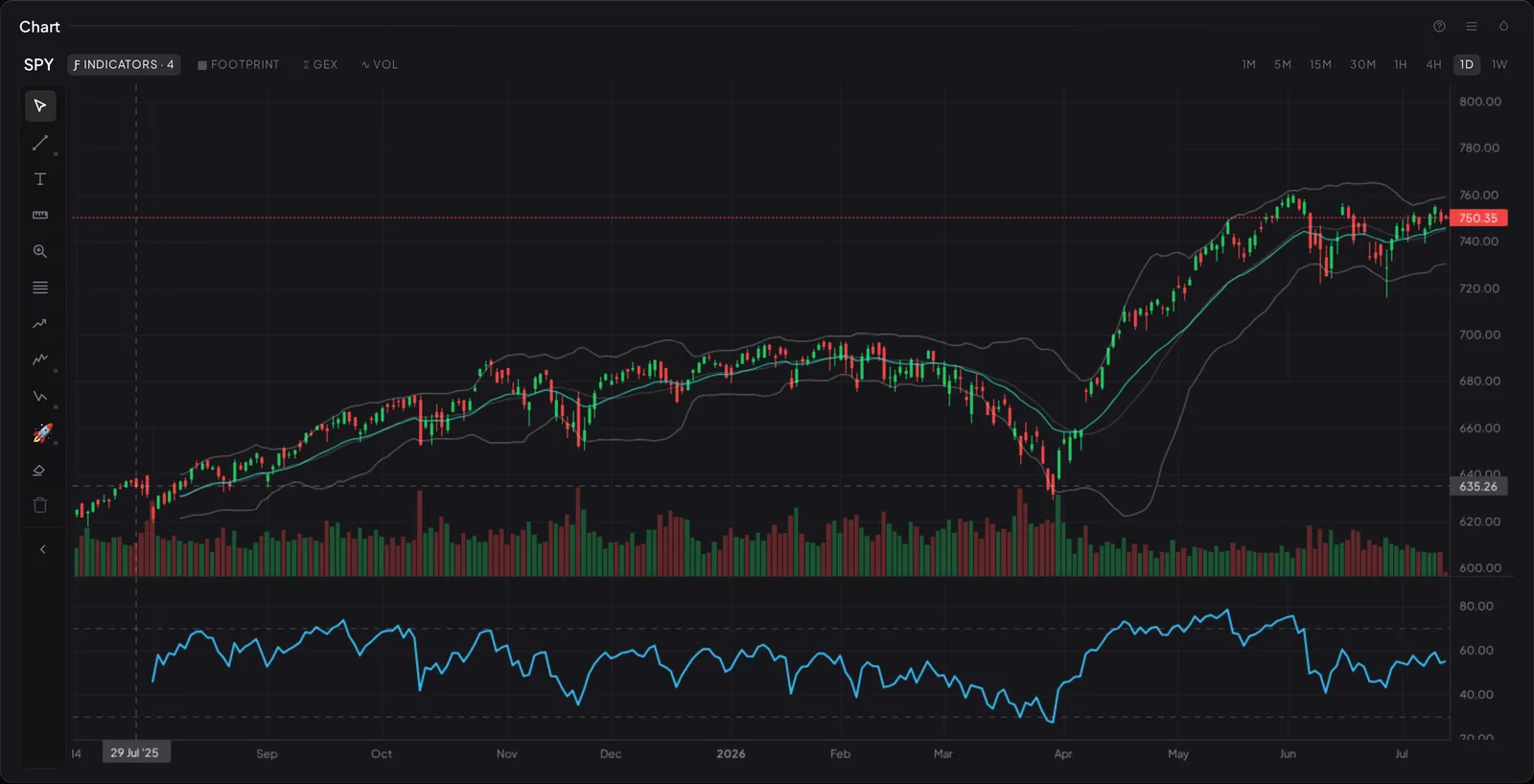Click the droplet theme icon
Image resolution: width=1534 pixels, height=784 pixels.
(1503, 27)
